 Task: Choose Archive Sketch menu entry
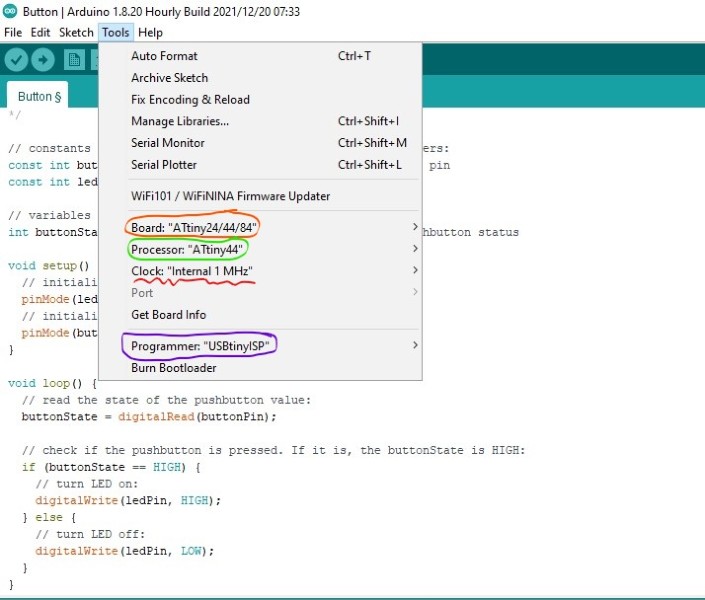tap(260, 78)
